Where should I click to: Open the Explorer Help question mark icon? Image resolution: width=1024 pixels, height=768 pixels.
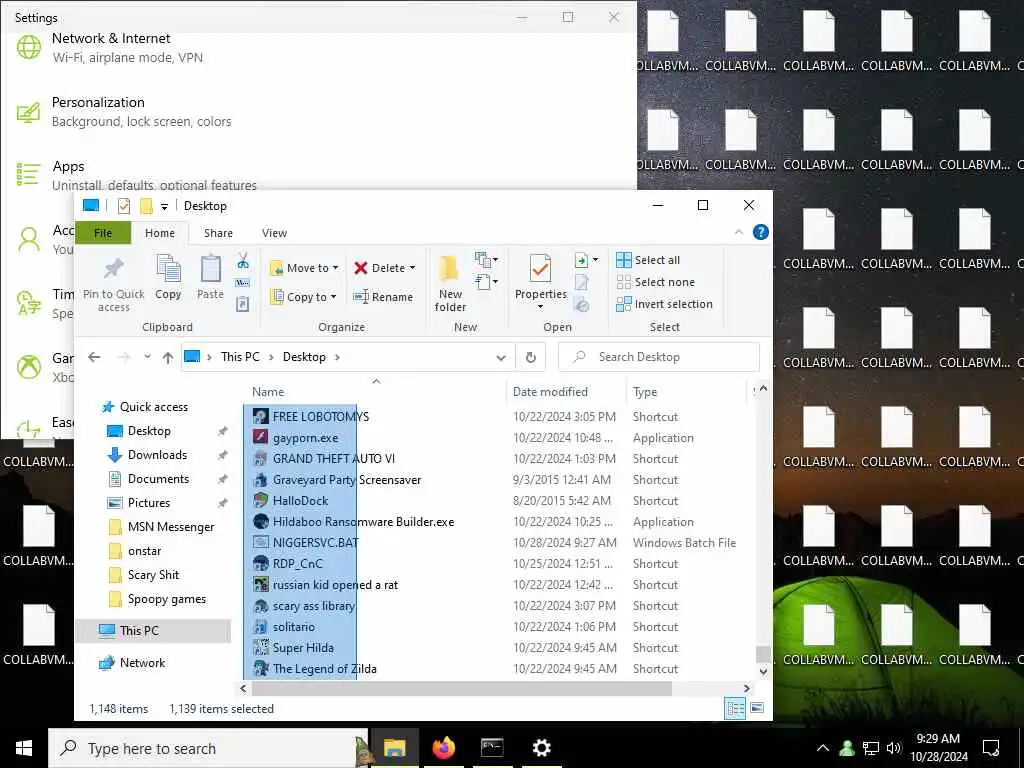(x=760, y=232)
